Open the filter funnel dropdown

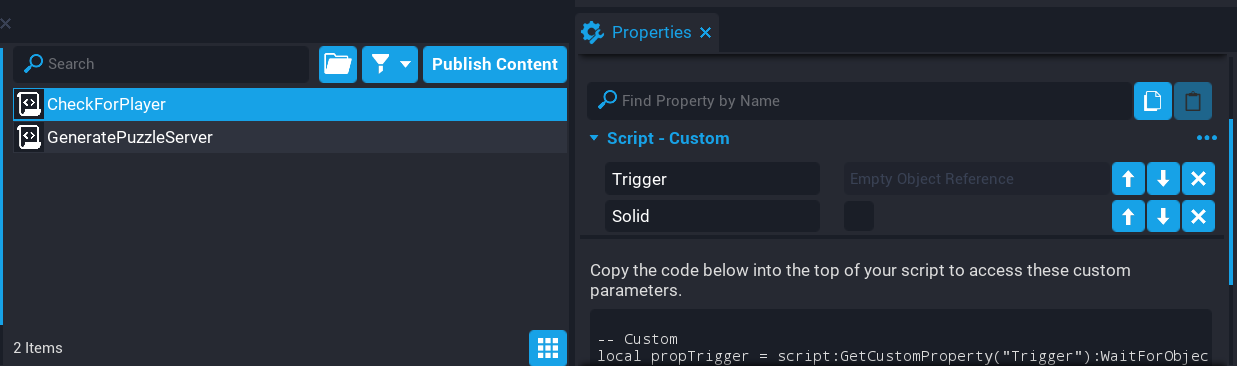[x=390, y=64]
